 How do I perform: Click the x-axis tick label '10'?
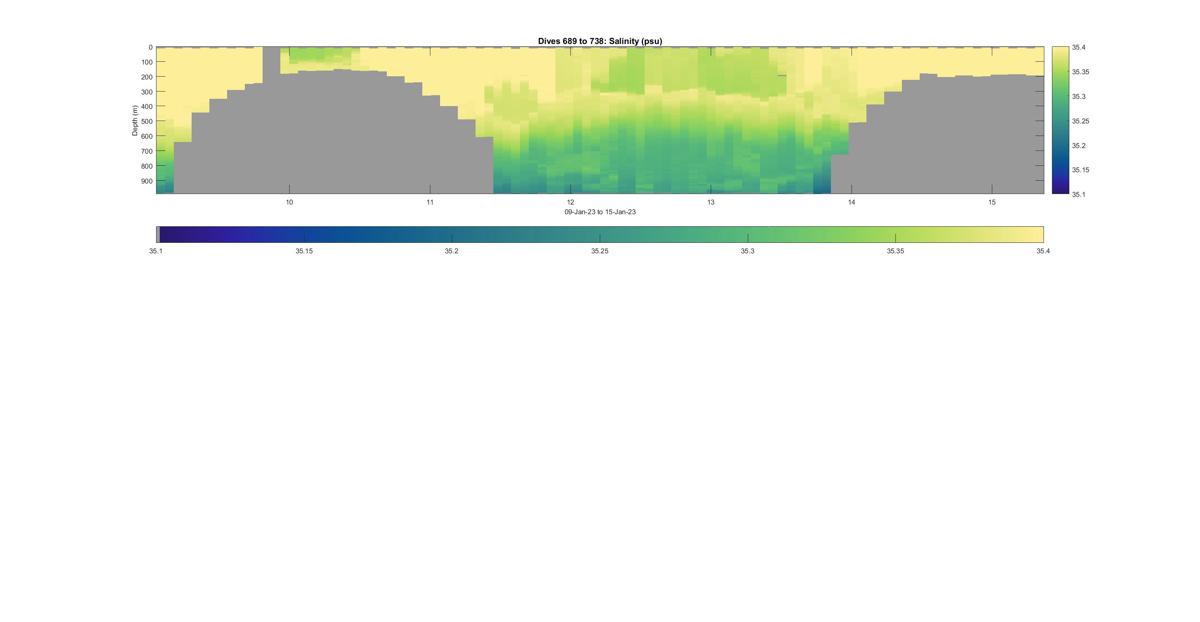pyautogui.click(x=289, y=202)
